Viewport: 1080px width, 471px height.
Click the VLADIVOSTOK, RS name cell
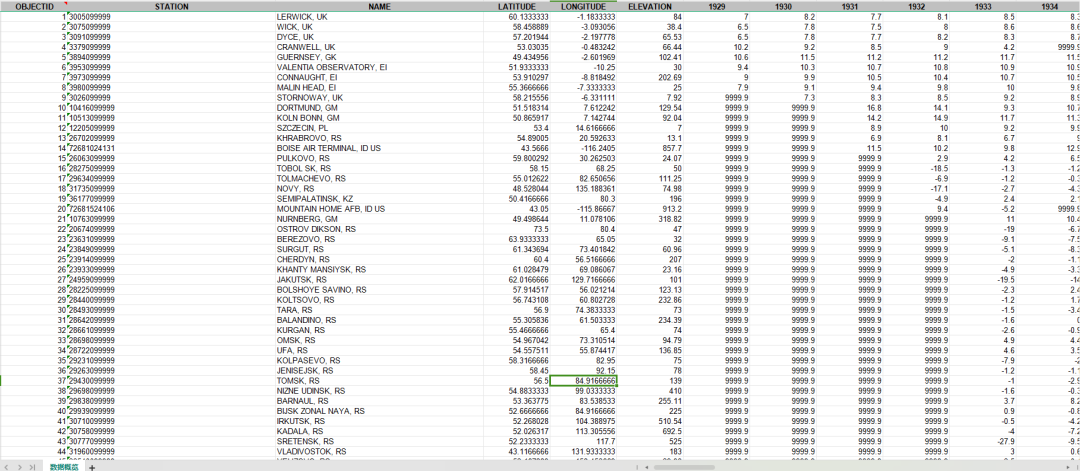[x=379, y=452]
